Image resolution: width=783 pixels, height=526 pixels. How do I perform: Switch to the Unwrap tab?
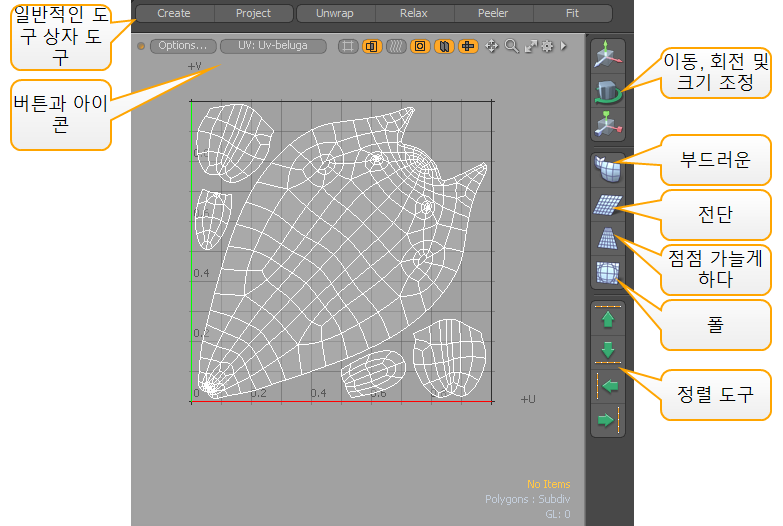coord(334,14)
